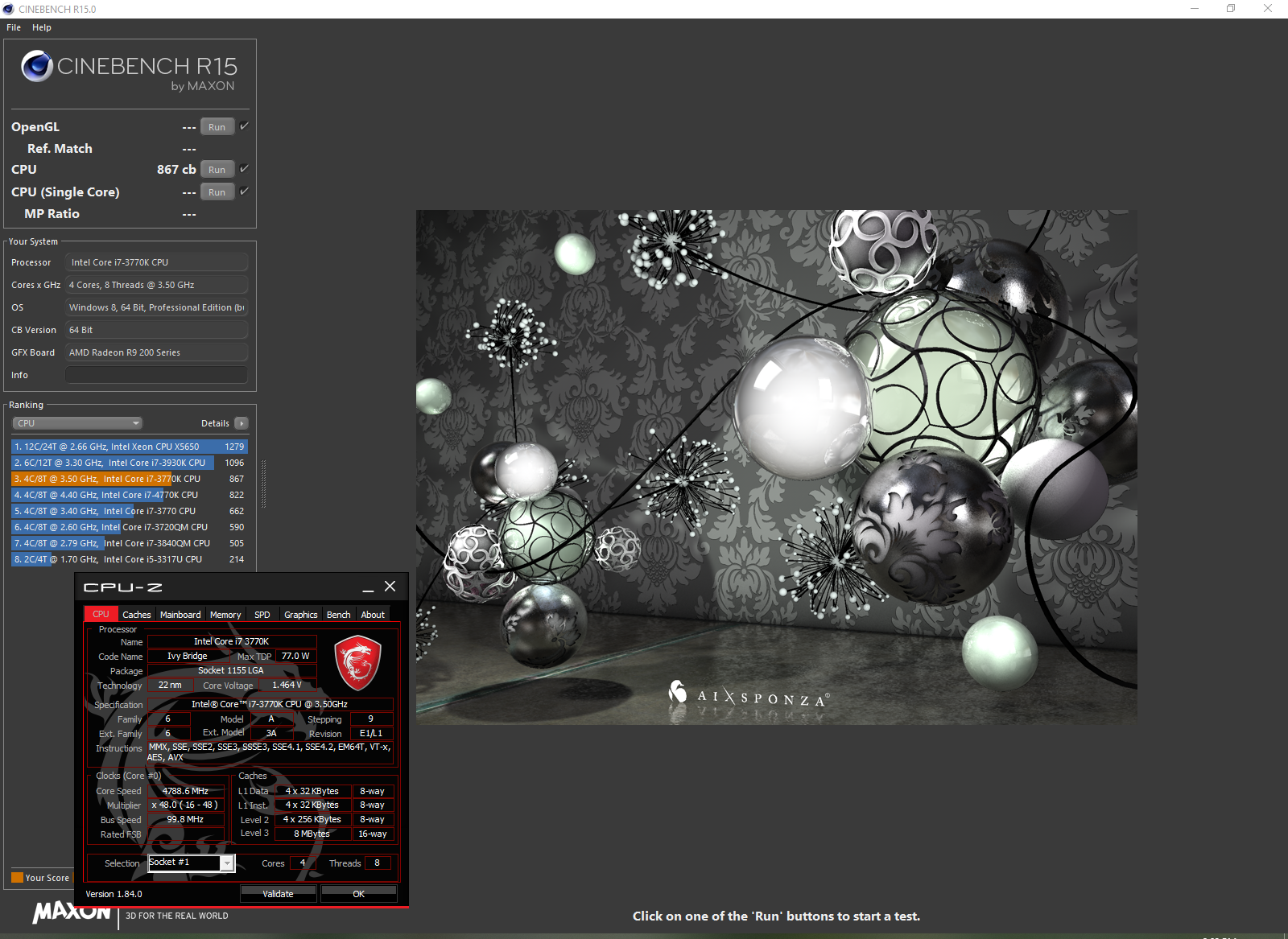Switch to the Graphics tab in CPU-Z

coord(301,615)
